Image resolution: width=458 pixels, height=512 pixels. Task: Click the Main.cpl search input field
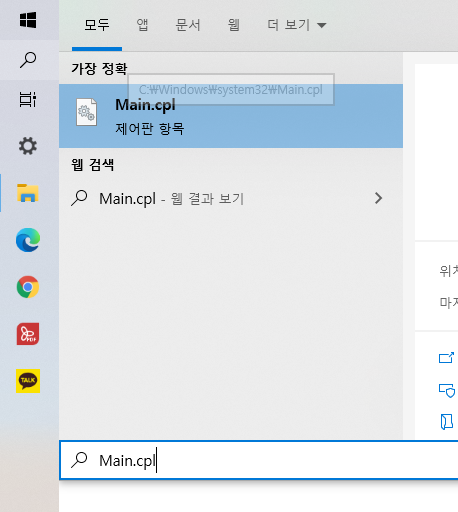point(259,460)
